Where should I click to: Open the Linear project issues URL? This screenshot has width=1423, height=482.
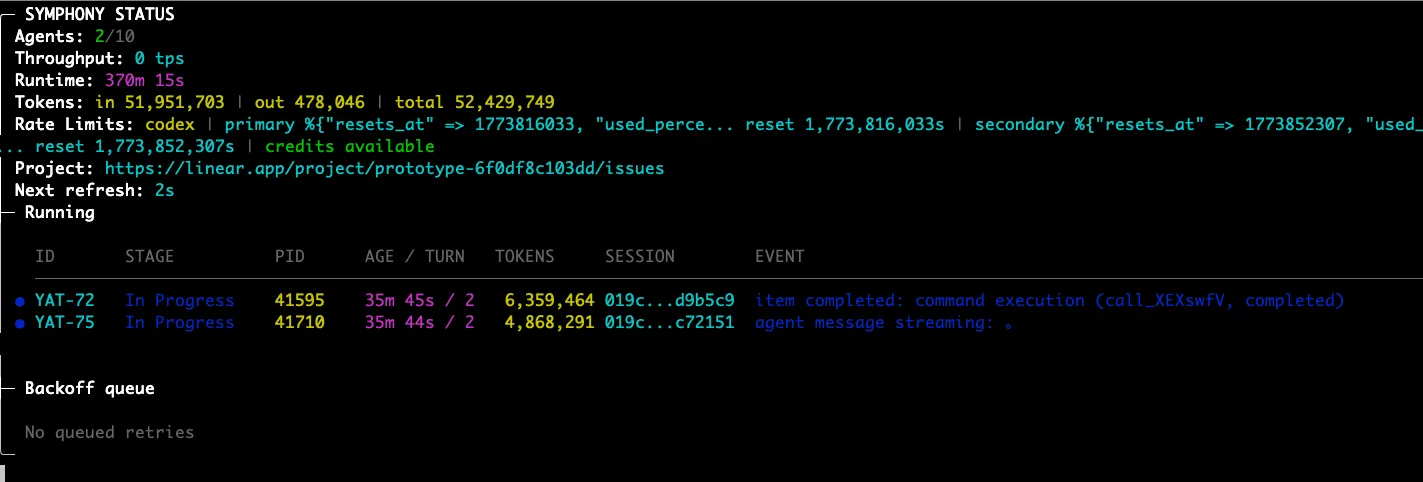pyautogui.click(x=384, y=168)
